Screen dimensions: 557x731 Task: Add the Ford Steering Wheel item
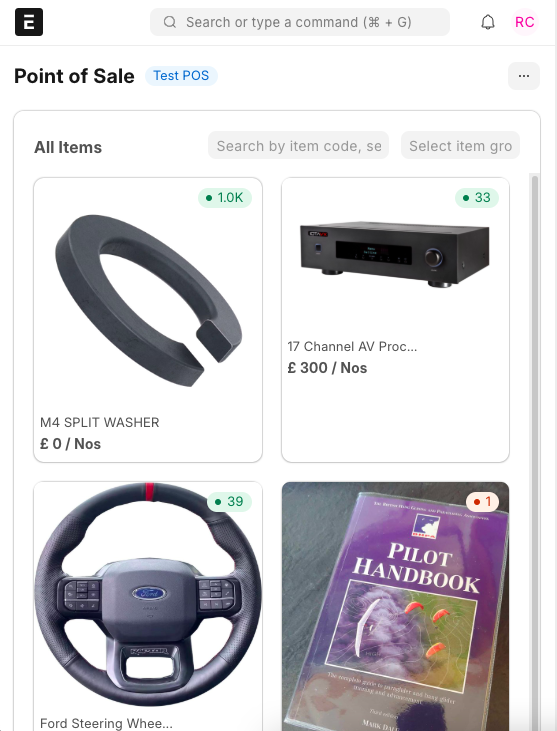[148, 606]
